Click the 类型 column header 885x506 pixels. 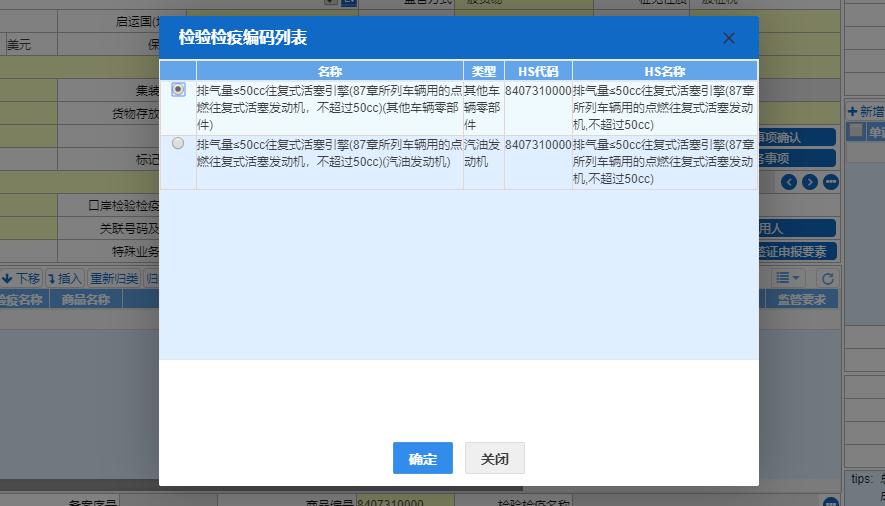pos(484,71)
